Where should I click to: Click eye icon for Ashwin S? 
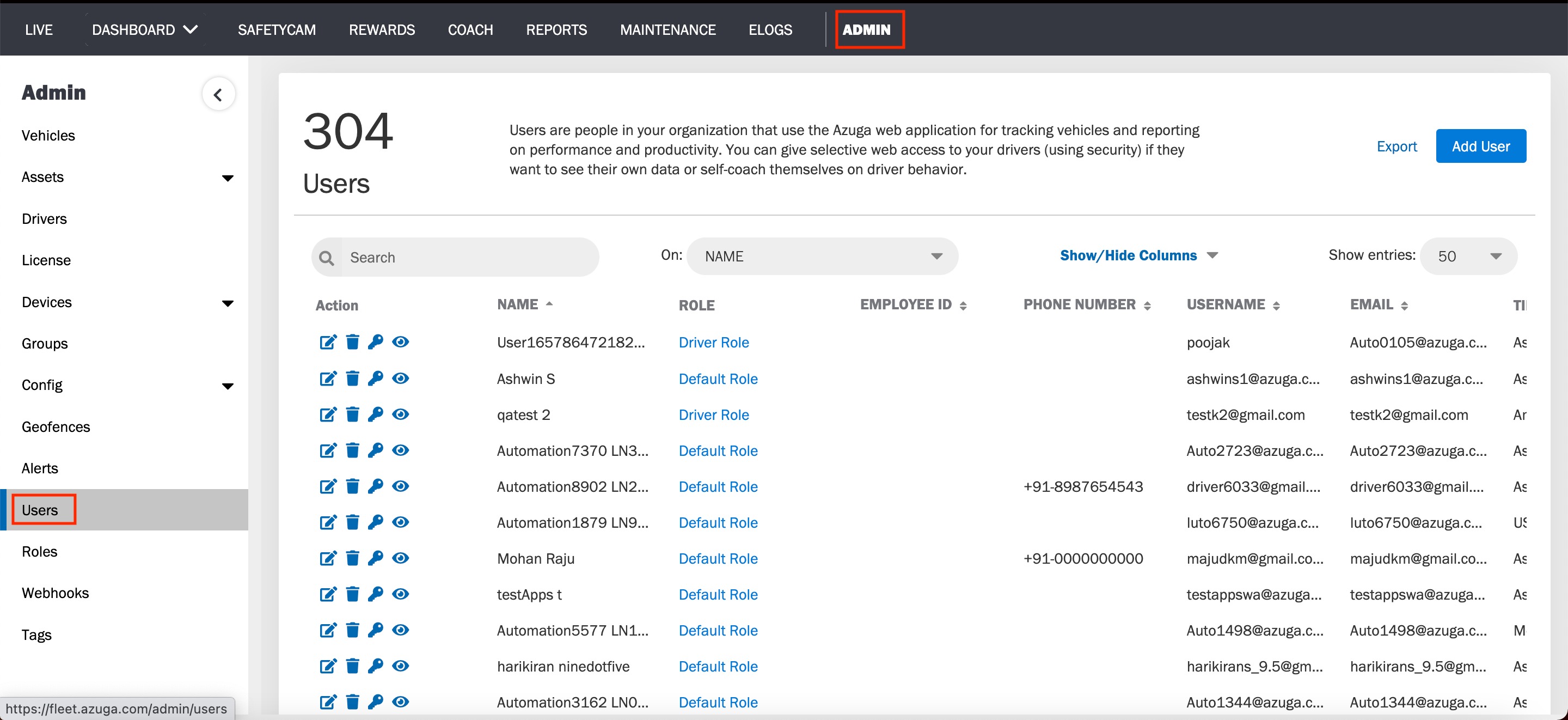(401, 379)
